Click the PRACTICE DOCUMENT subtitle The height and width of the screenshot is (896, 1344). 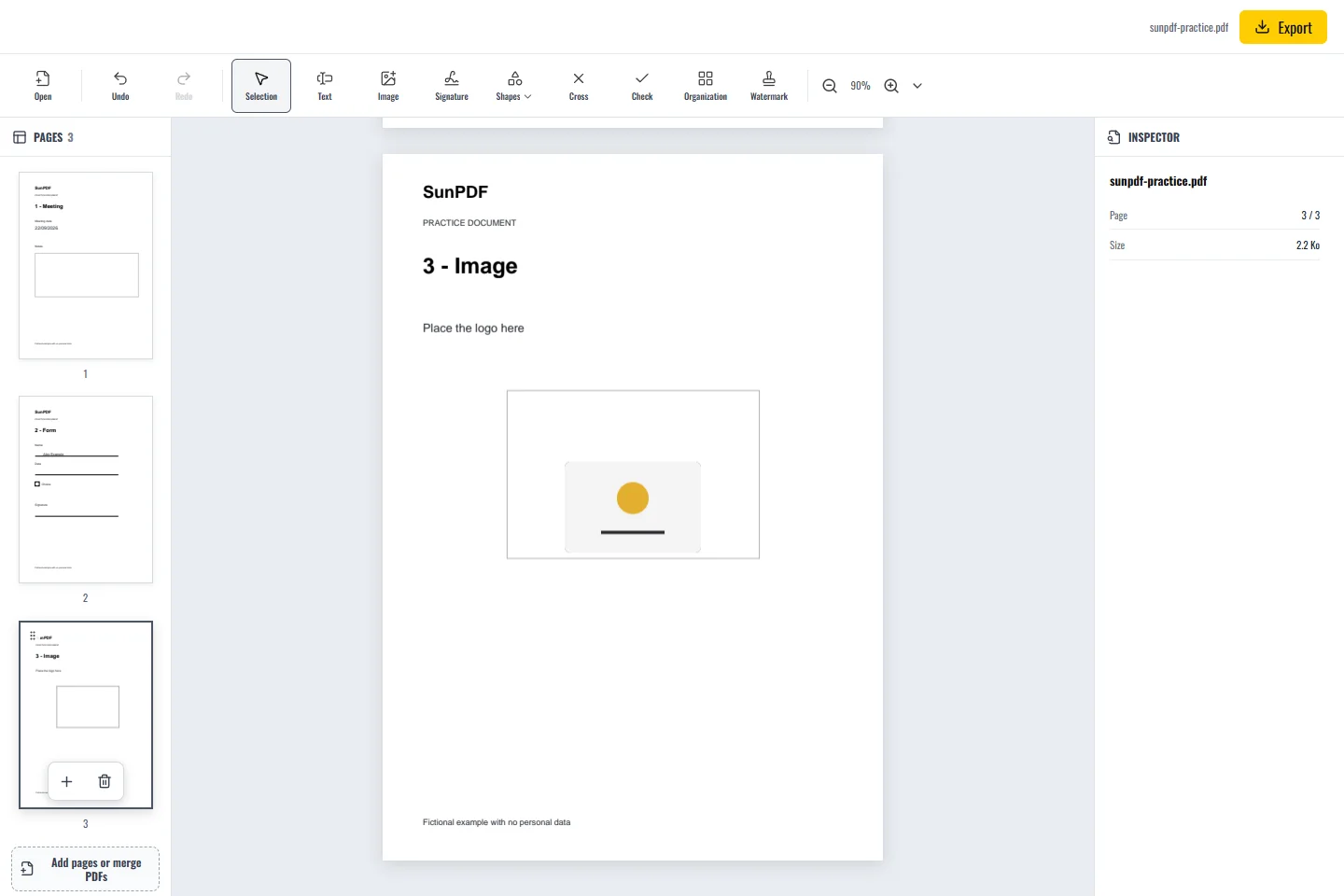coord(469,223)
